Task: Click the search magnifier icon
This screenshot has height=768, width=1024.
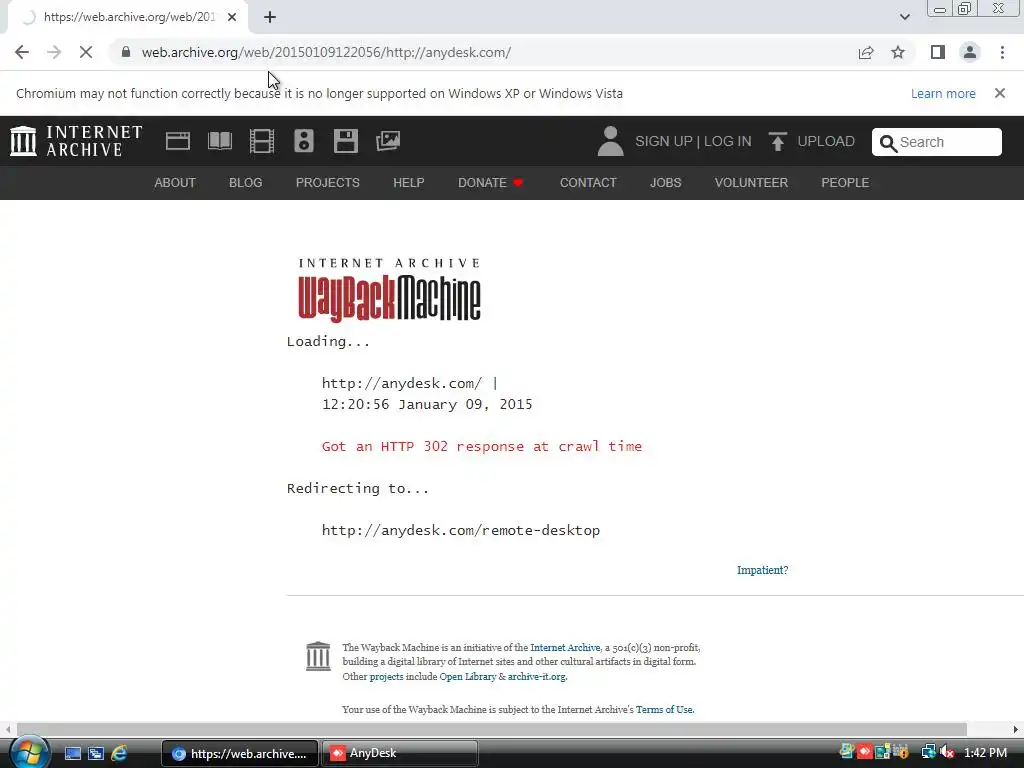Action: [888, 143]
